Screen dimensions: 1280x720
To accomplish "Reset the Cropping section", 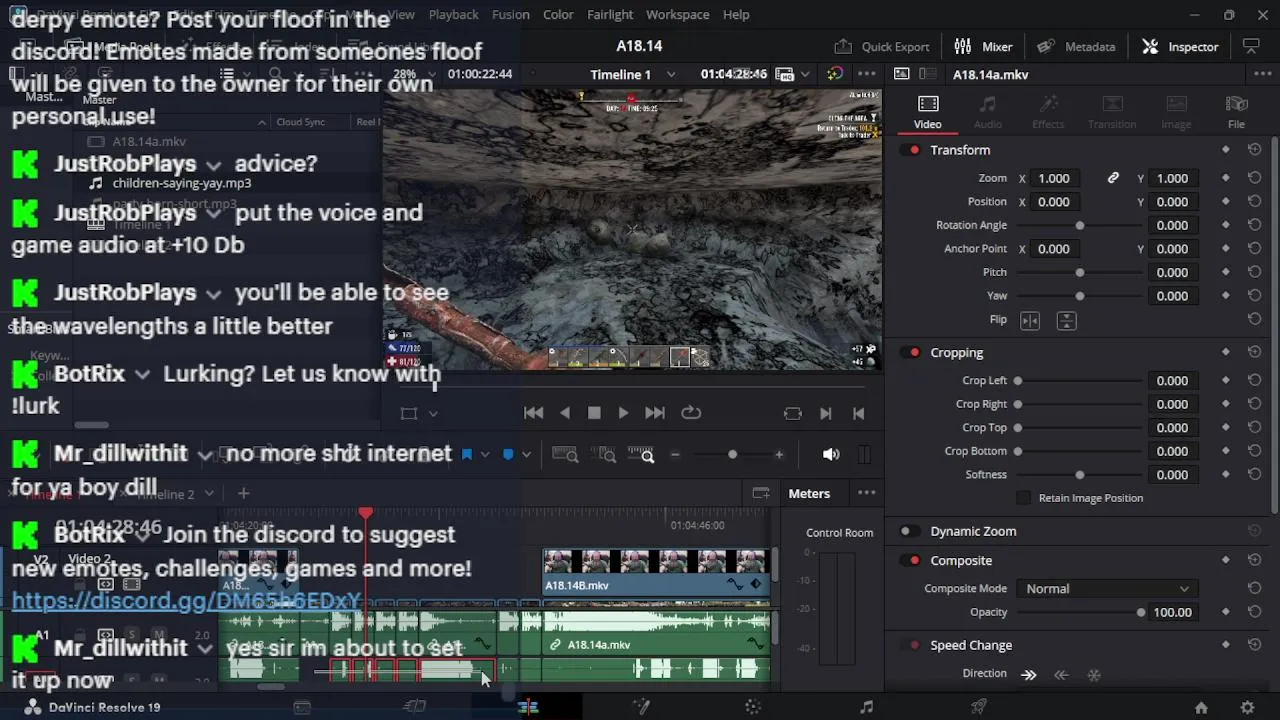I will point(1254,352).
